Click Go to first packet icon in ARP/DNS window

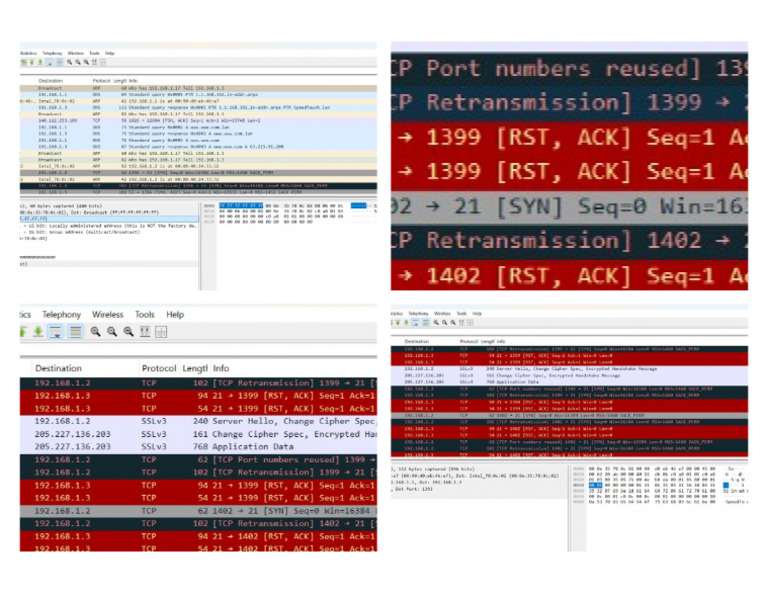click(32, 62)
